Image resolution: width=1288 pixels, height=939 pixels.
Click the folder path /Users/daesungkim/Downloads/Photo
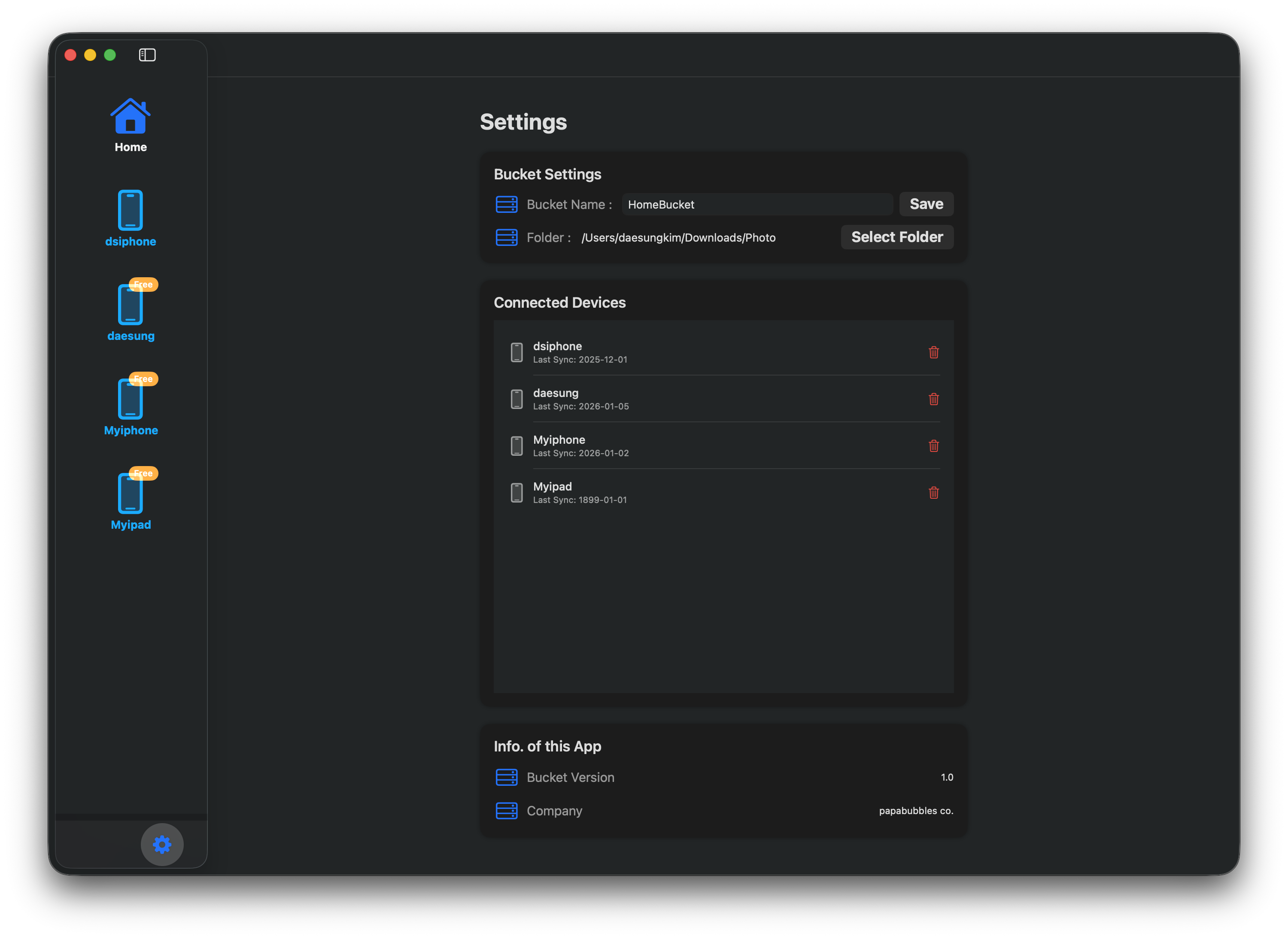pos(678,238)
